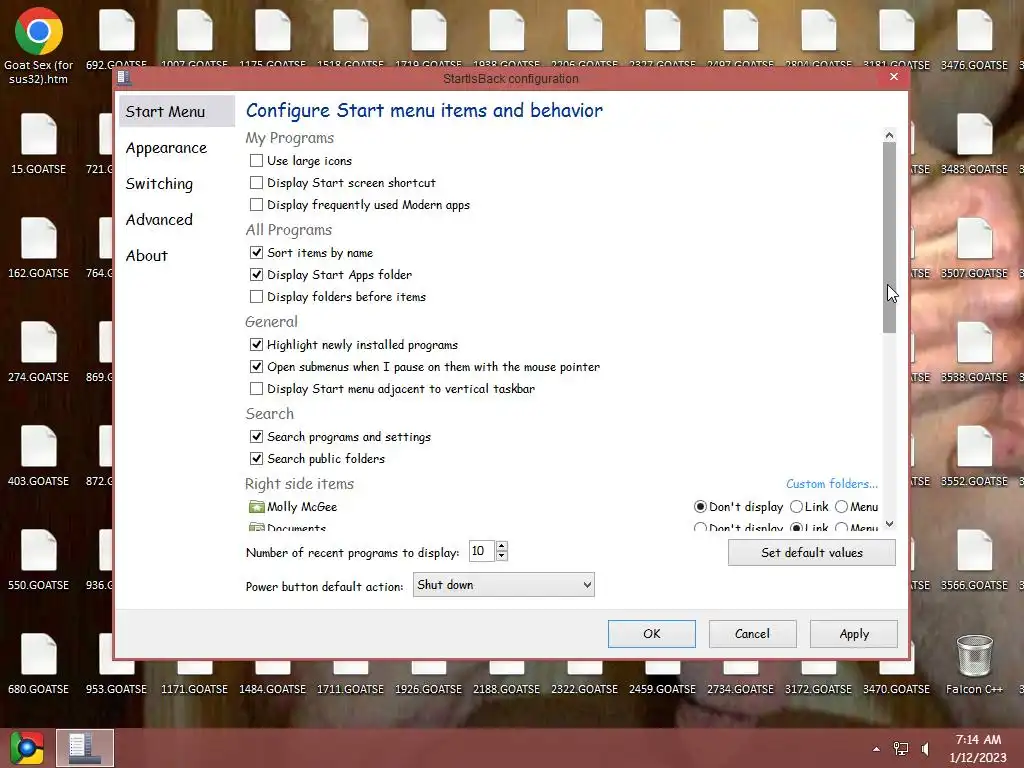
Task: Check Display folders before items
Action: pos(257,297)
